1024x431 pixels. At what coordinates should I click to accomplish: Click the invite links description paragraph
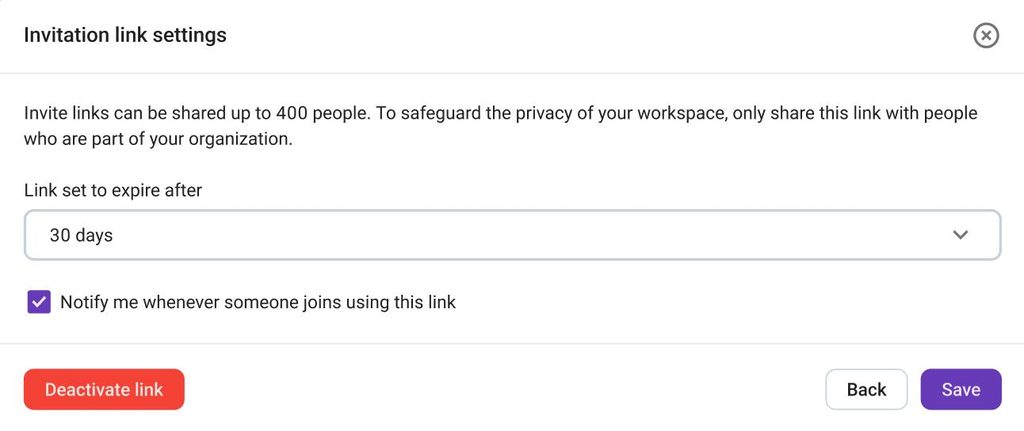click(x=501, y=126)
